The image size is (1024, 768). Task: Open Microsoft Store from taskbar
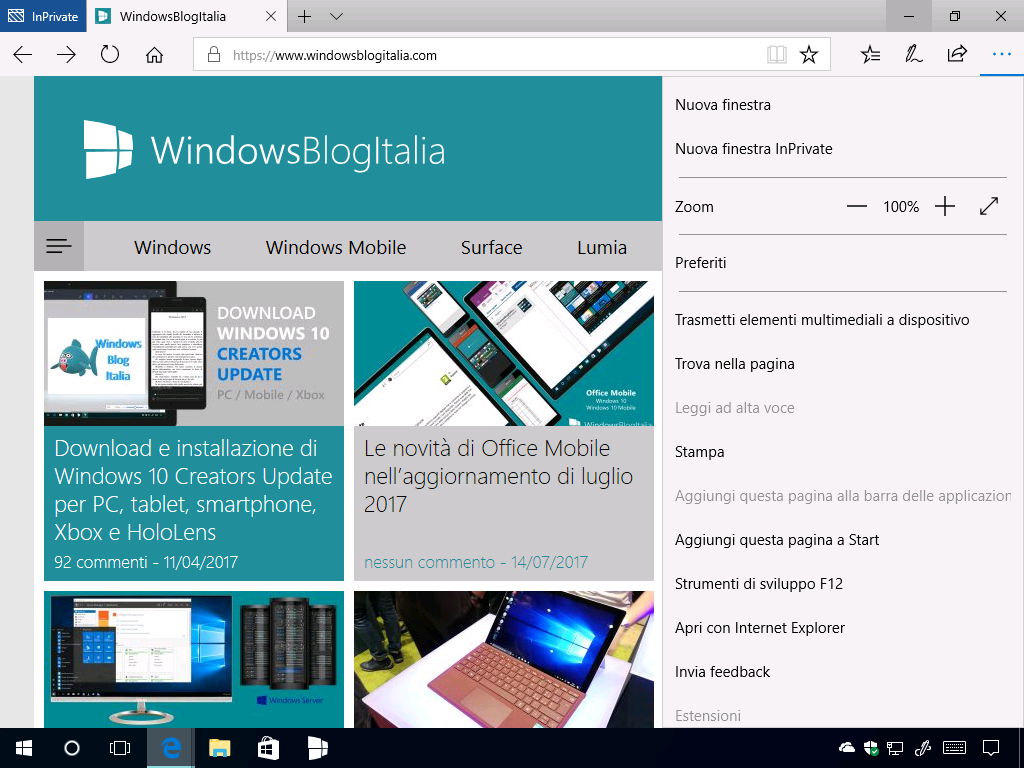(268, 748)
